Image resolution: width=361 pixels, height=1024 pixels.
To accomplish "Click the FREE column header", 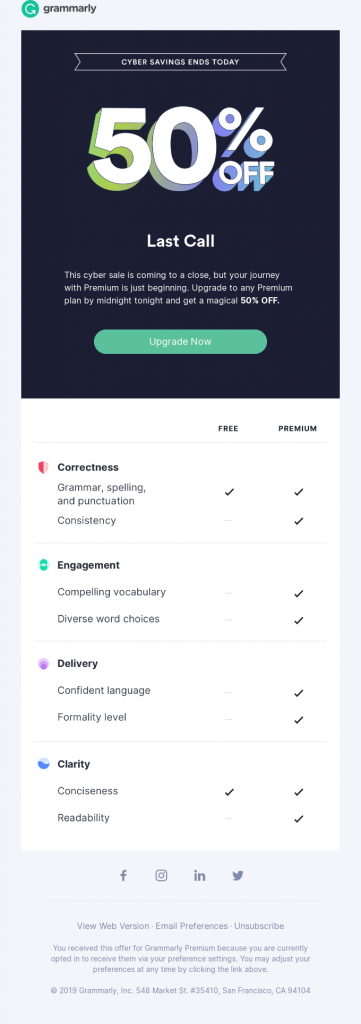I will (228, 429).
